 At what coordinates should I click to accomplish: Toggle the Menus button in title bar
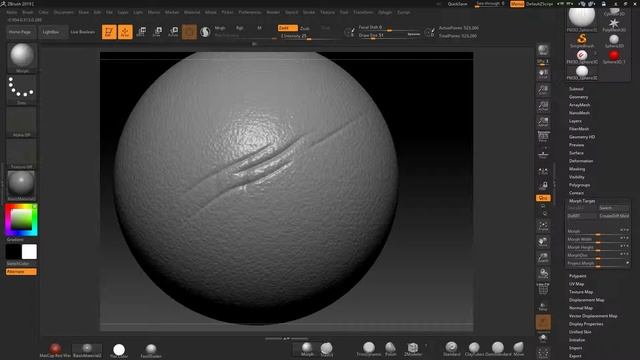517,4
